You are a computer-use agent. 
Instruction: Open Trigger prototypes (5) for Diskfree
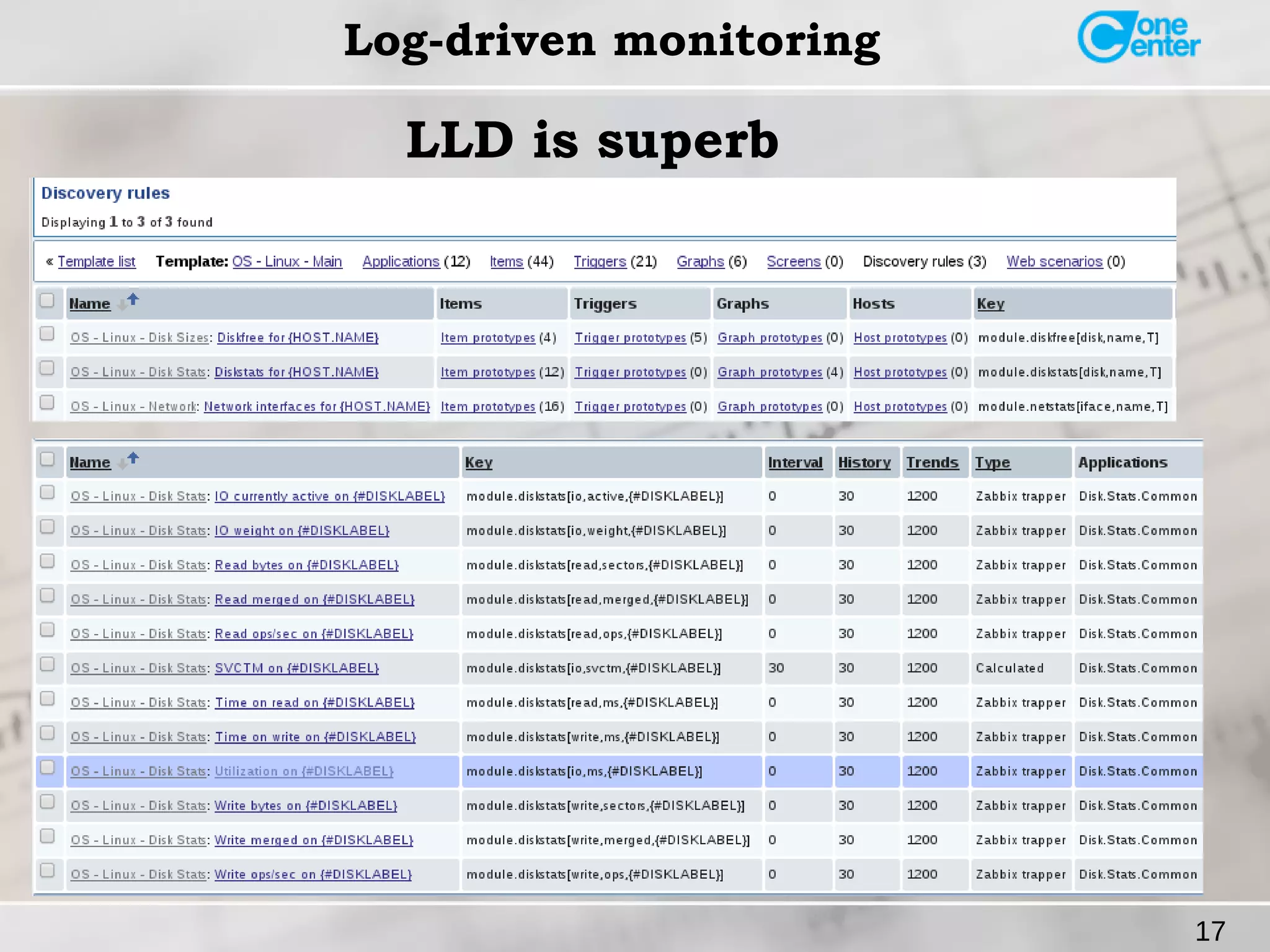pyautogui.click(x=631, y=338)
